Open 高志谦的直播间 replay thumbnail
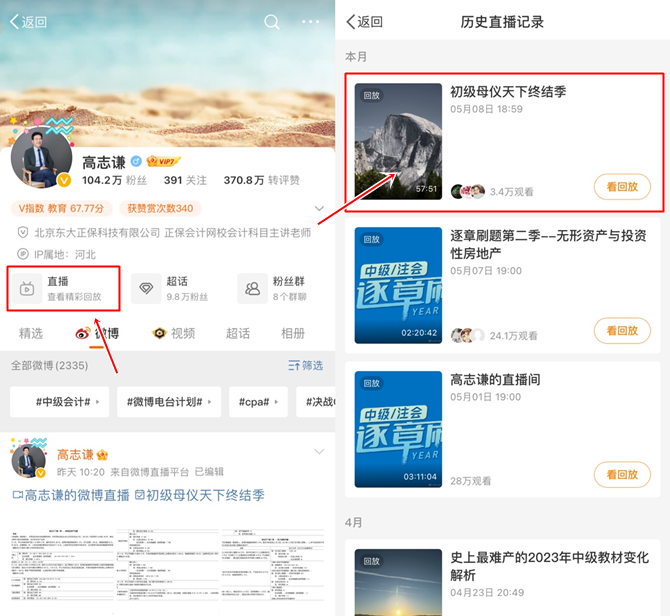Viewport: 670px width, 616px height. click(x=398, y=429)
